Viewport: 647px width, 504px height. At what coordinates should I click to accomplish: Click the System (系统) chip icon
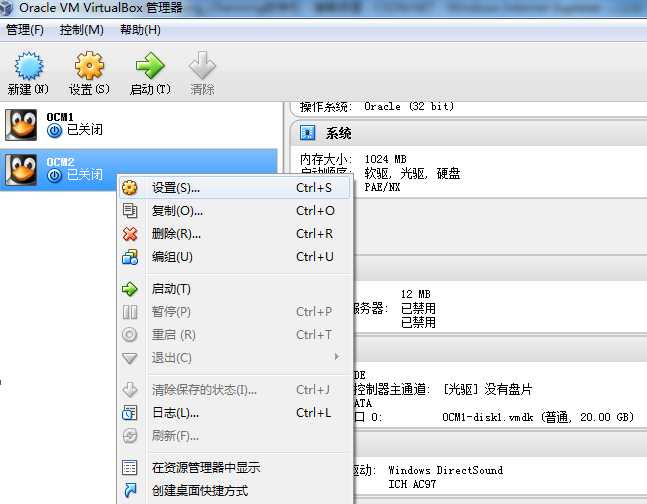pos(308,133)
